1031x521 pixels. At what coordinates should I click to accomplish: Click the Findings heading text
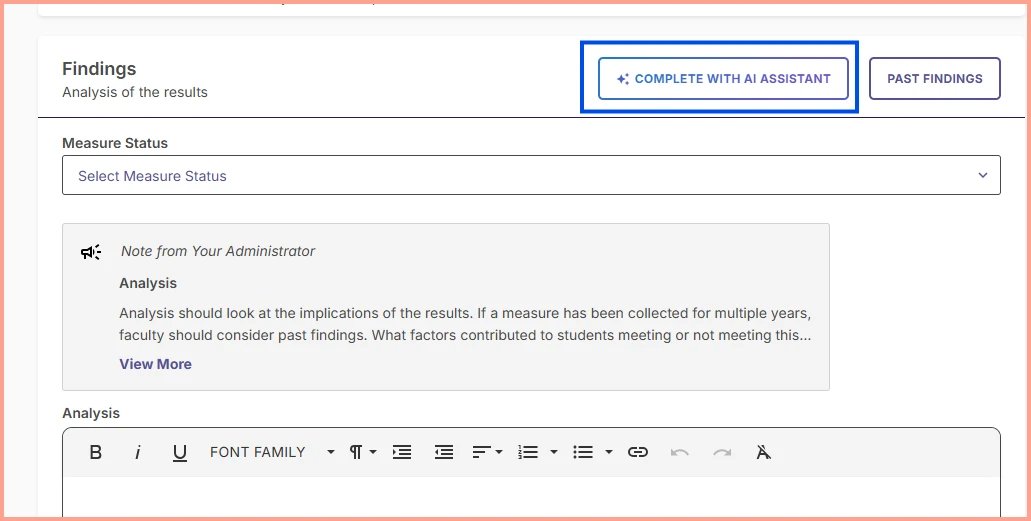[99, 69]
